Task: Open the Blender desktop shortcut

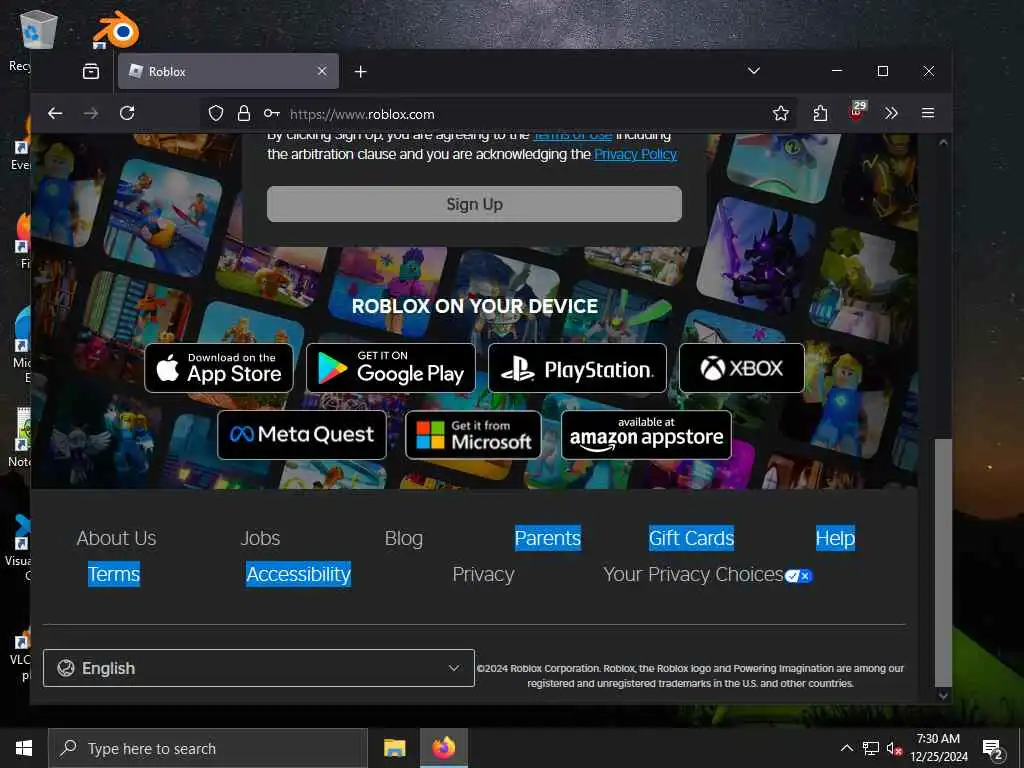Action: 116,29
